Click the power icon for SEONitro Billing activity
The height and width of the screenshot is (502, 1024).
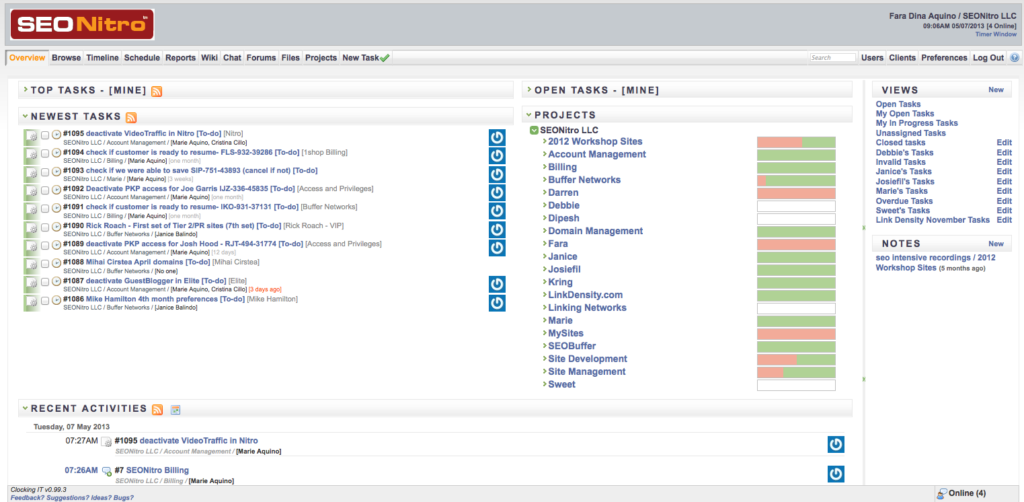(836, 474)
